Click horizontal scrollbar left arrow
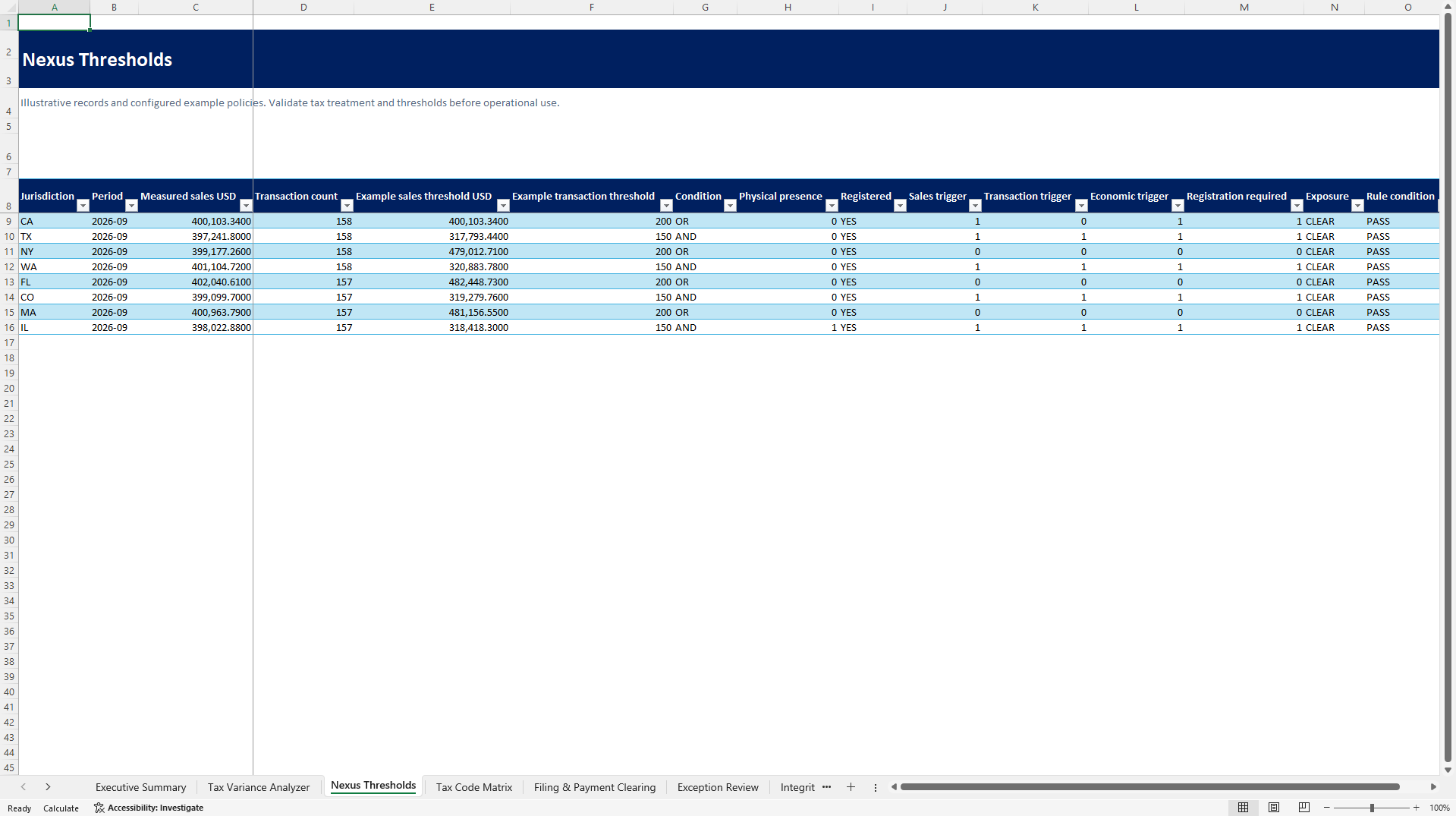The image size is (1456, 816). click(x=894, y=787)
